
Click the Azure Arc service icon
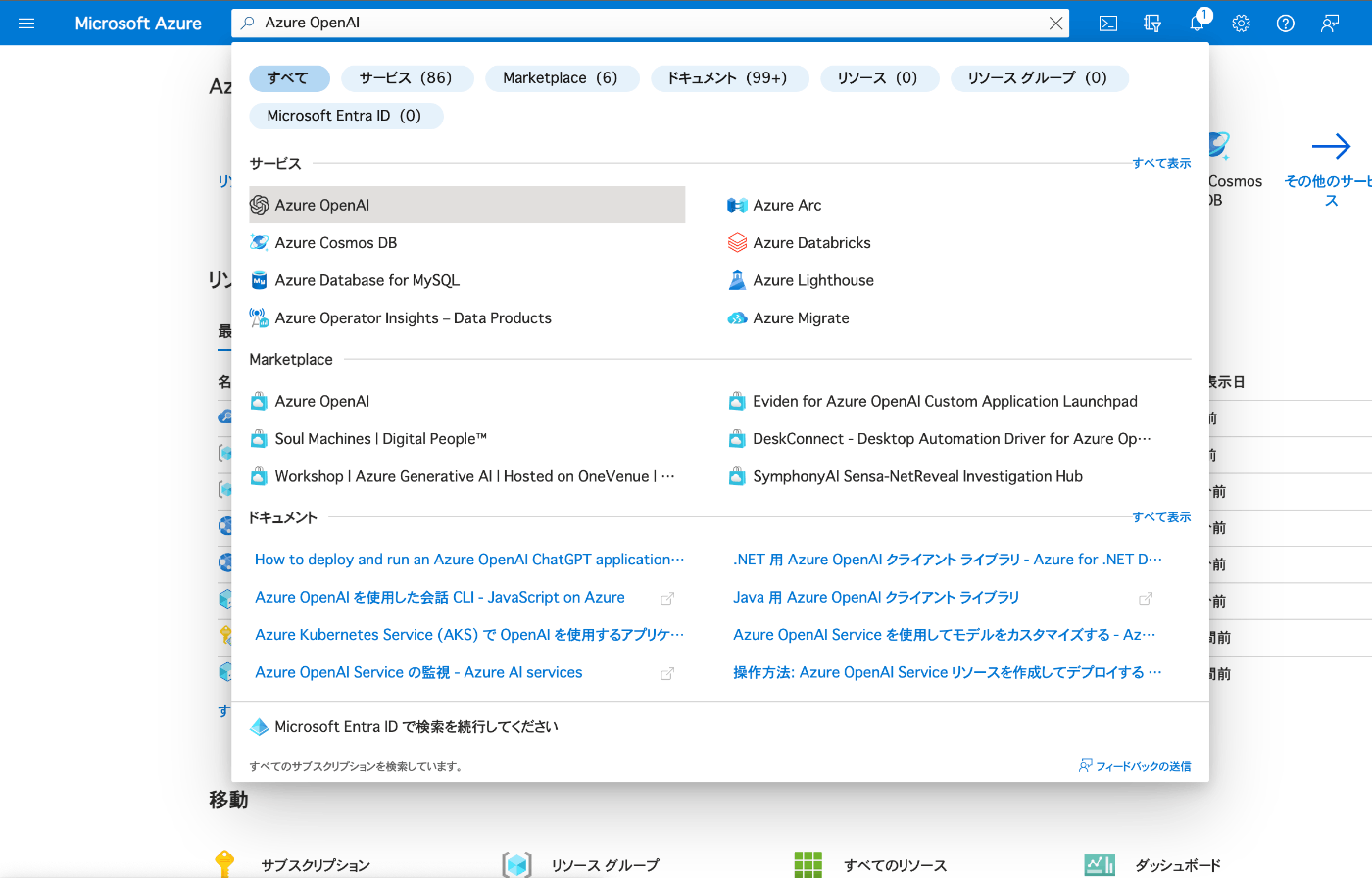coord(738,205)
